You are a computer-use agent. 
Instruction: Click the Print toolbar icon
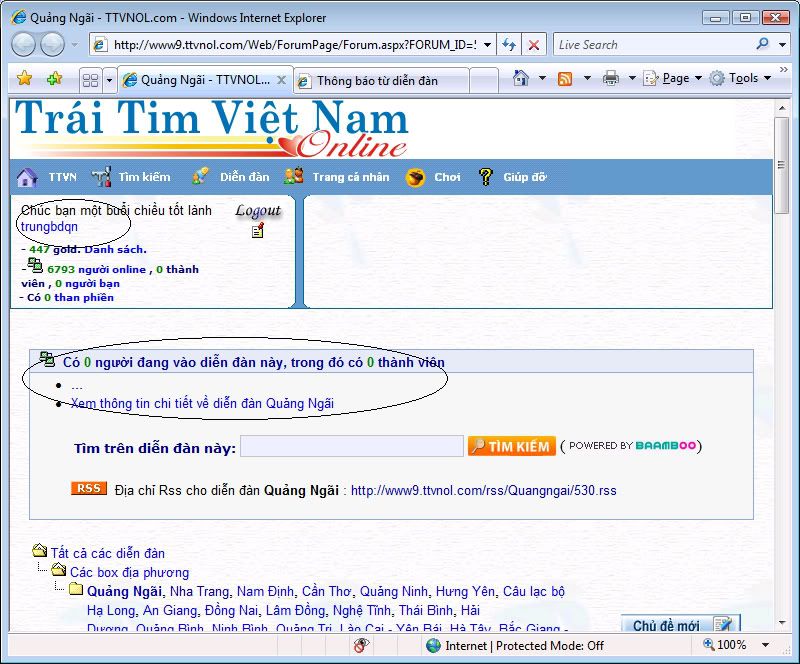[x=611, y=79]
